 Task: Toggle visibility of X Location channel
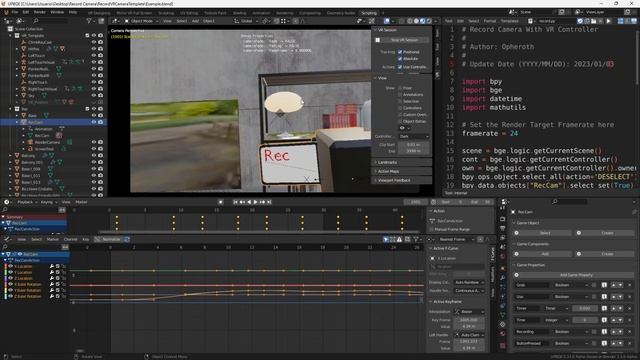click(11, 267)
